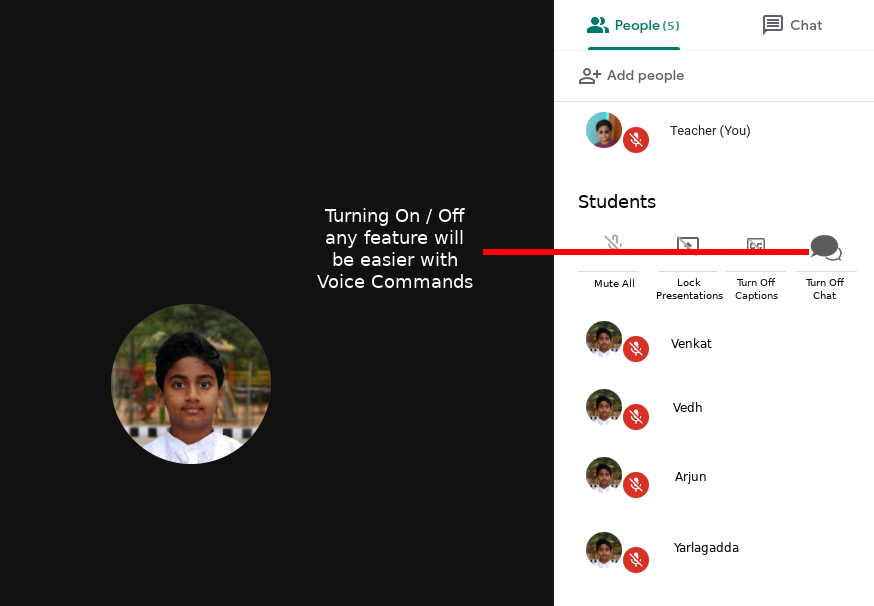Screen dimensions: 874x606
Task: Click the Add people icon
Action: 590,76
